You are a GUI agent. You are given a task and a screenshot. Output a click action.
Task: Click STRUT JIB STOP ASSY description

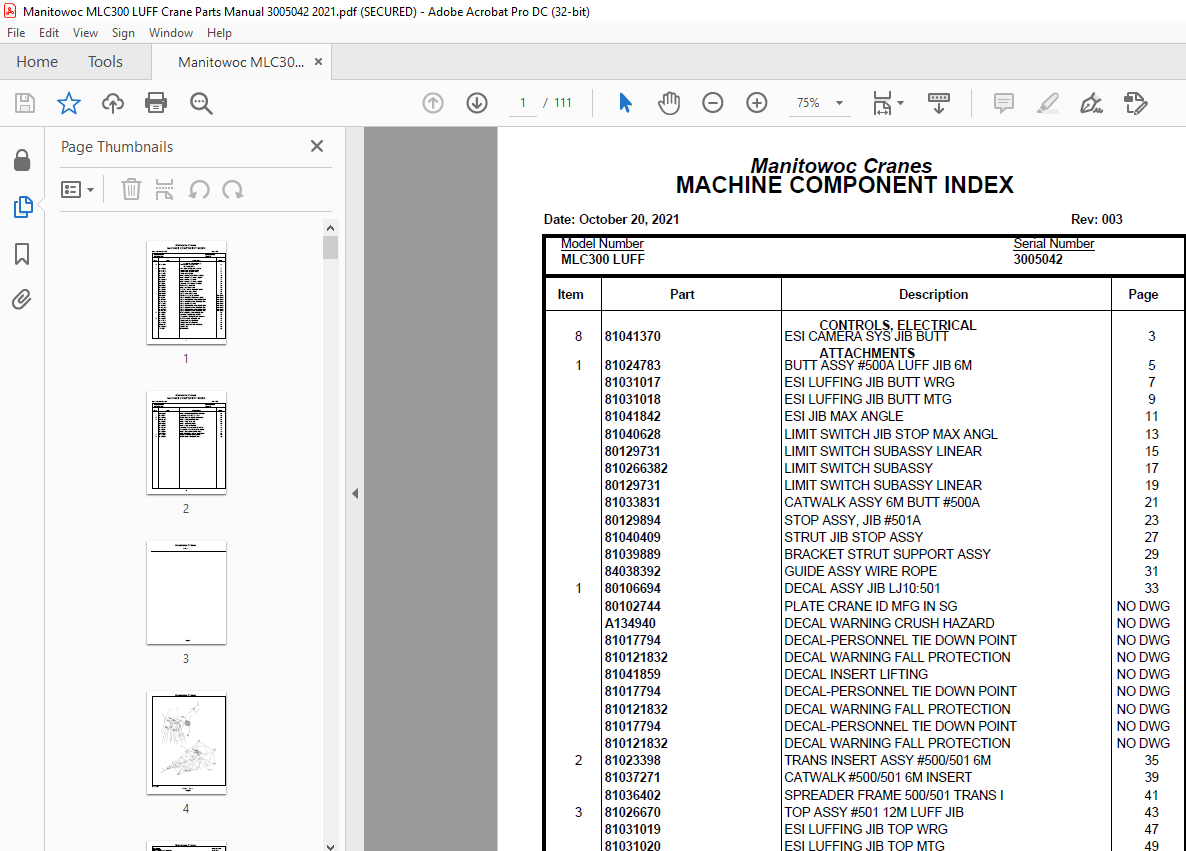[x=853, y=537]
